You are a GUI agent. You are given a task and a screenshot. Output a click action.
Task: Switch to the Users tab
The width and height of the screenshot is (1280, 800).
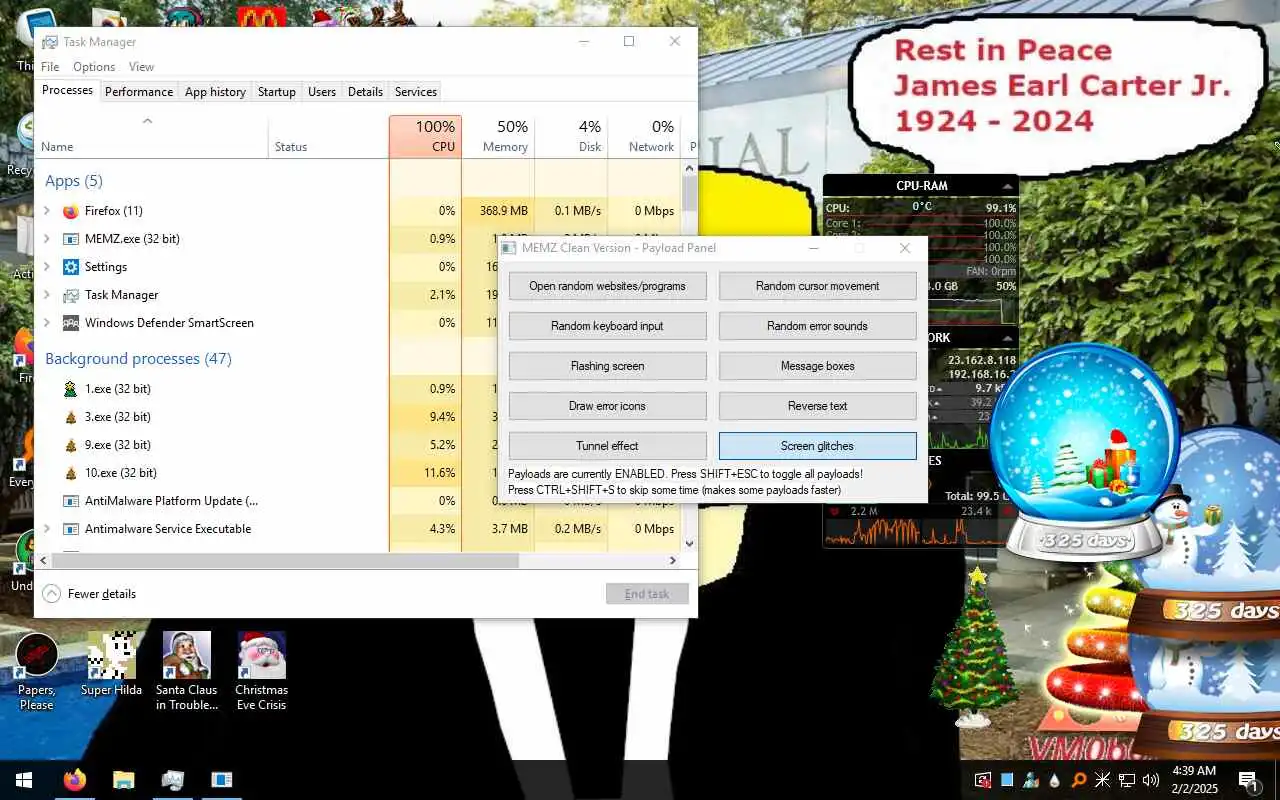pyautogui.click(x=322, y=91)
